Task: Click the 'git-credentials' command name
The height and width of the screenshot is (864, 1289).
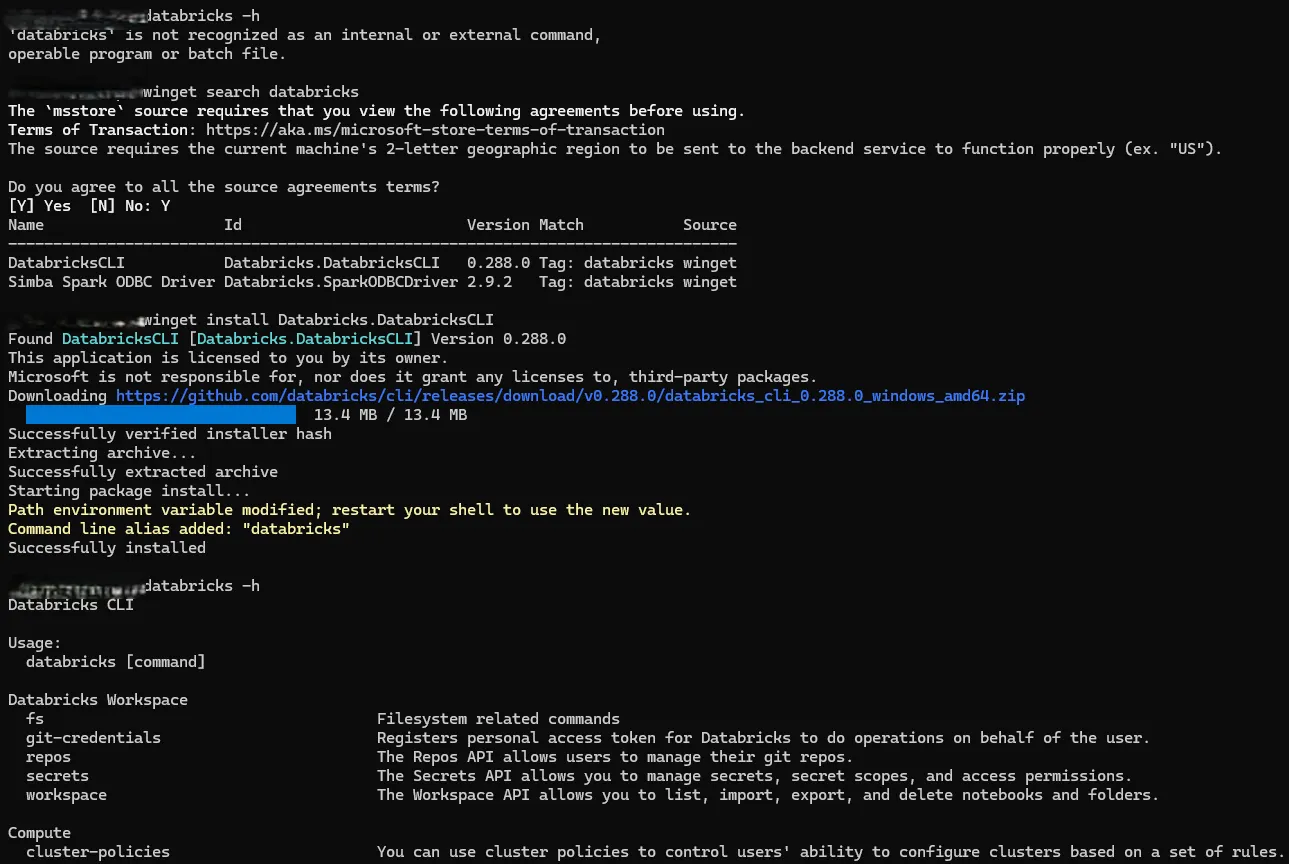Action: tap(93, 738)
